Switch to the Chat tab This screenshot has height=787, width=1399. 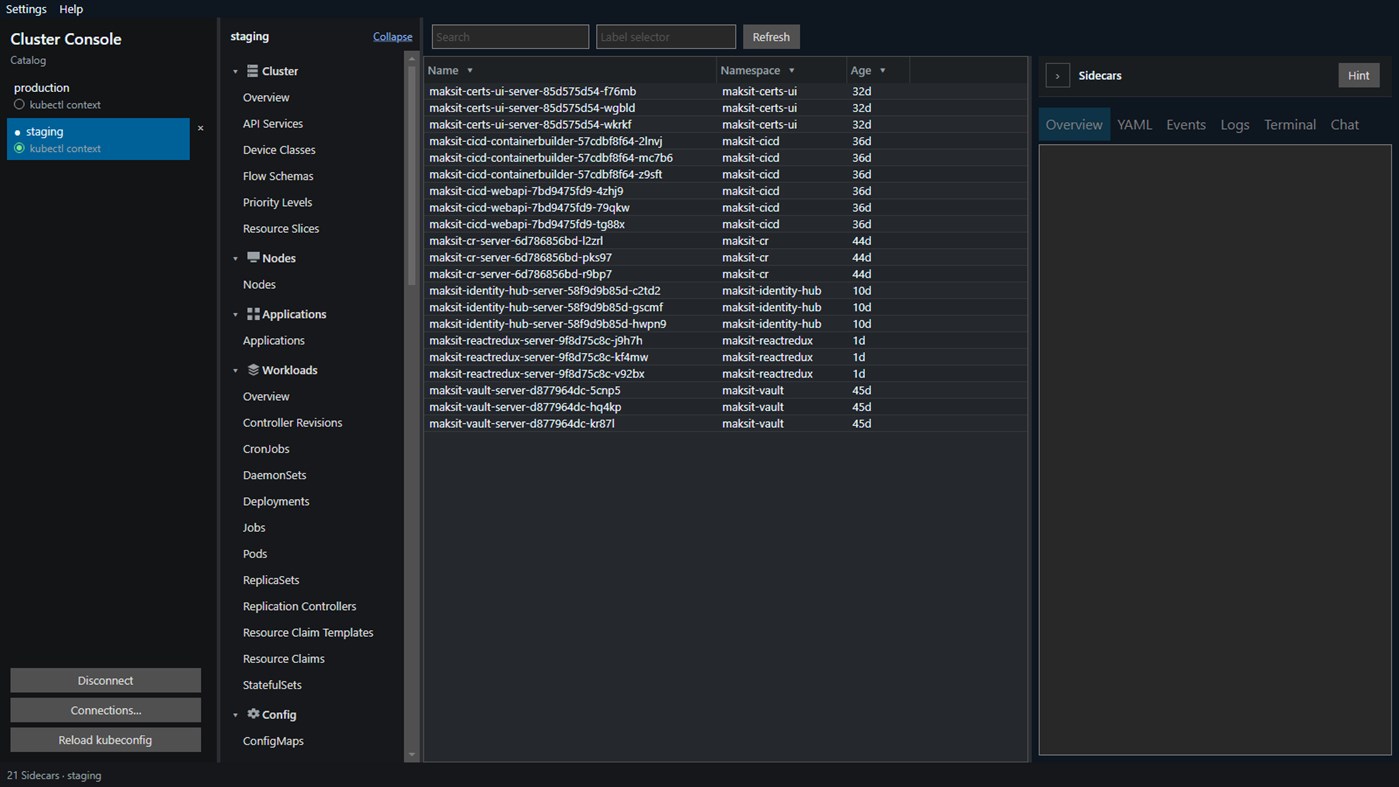point(1345,125)
